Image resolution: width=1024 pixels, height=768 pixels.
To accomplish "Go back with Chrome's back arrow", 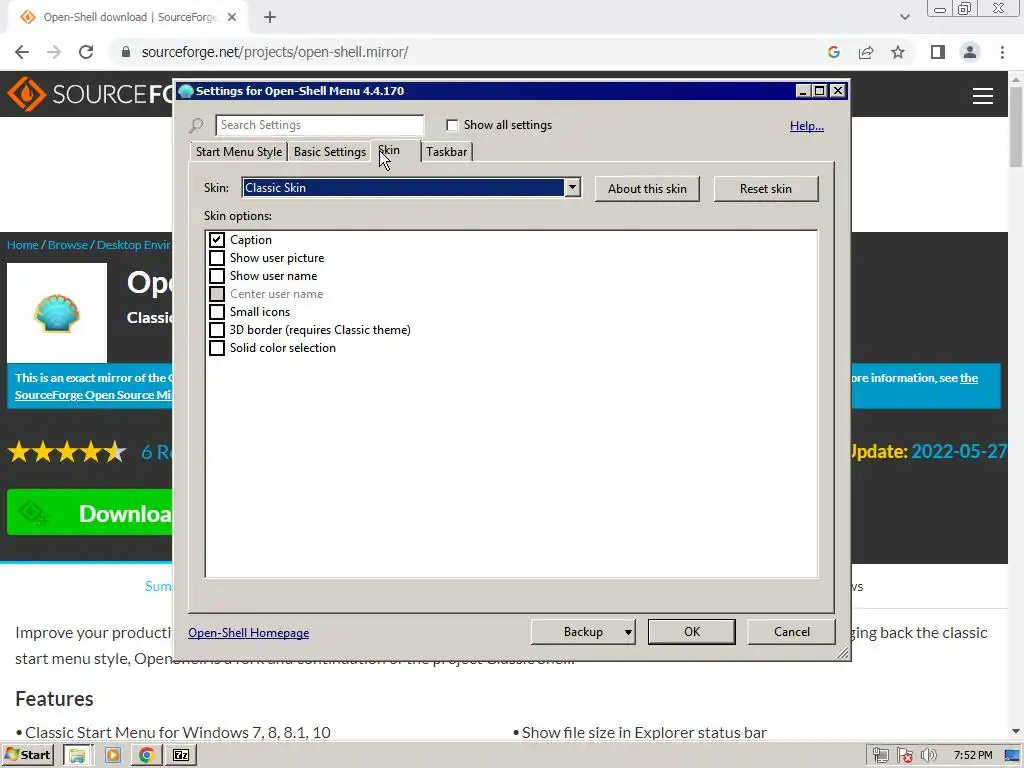I will point(22,52).
